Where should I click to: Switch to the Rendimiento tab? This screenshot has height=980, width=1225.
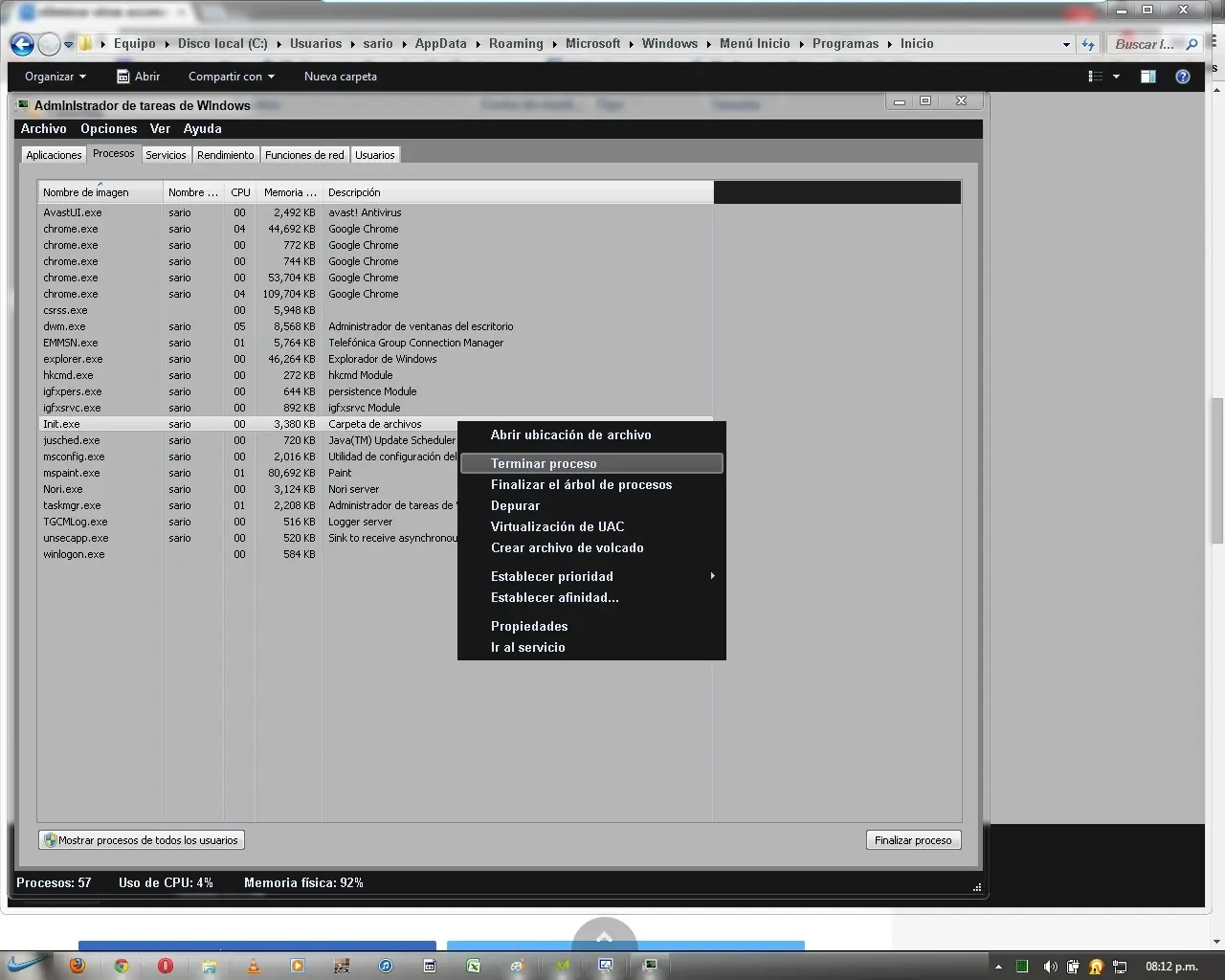pos(226,155)
